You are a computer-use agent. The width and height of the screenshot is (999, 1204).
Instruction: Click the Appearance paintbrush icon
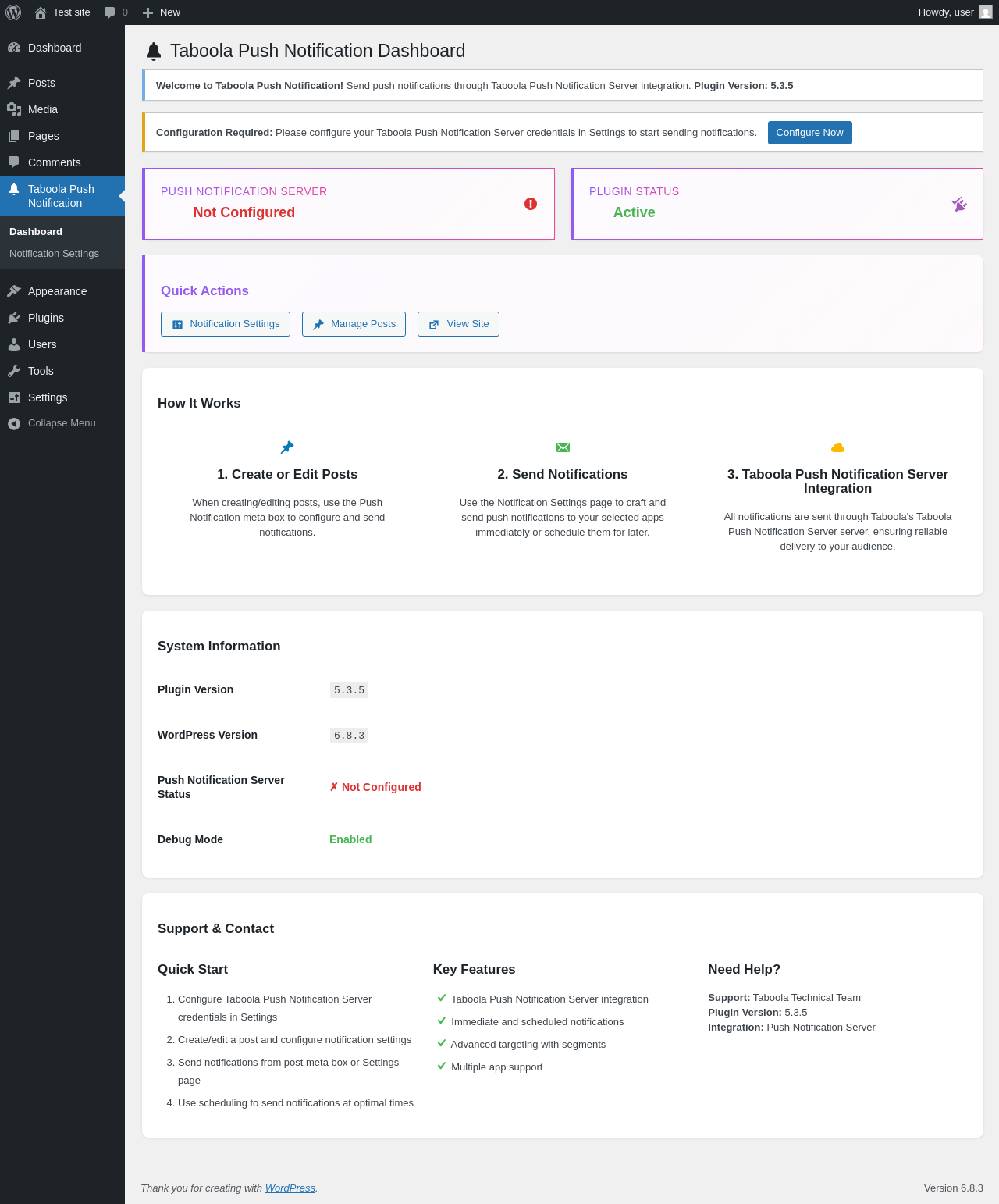tap(14, 291)
